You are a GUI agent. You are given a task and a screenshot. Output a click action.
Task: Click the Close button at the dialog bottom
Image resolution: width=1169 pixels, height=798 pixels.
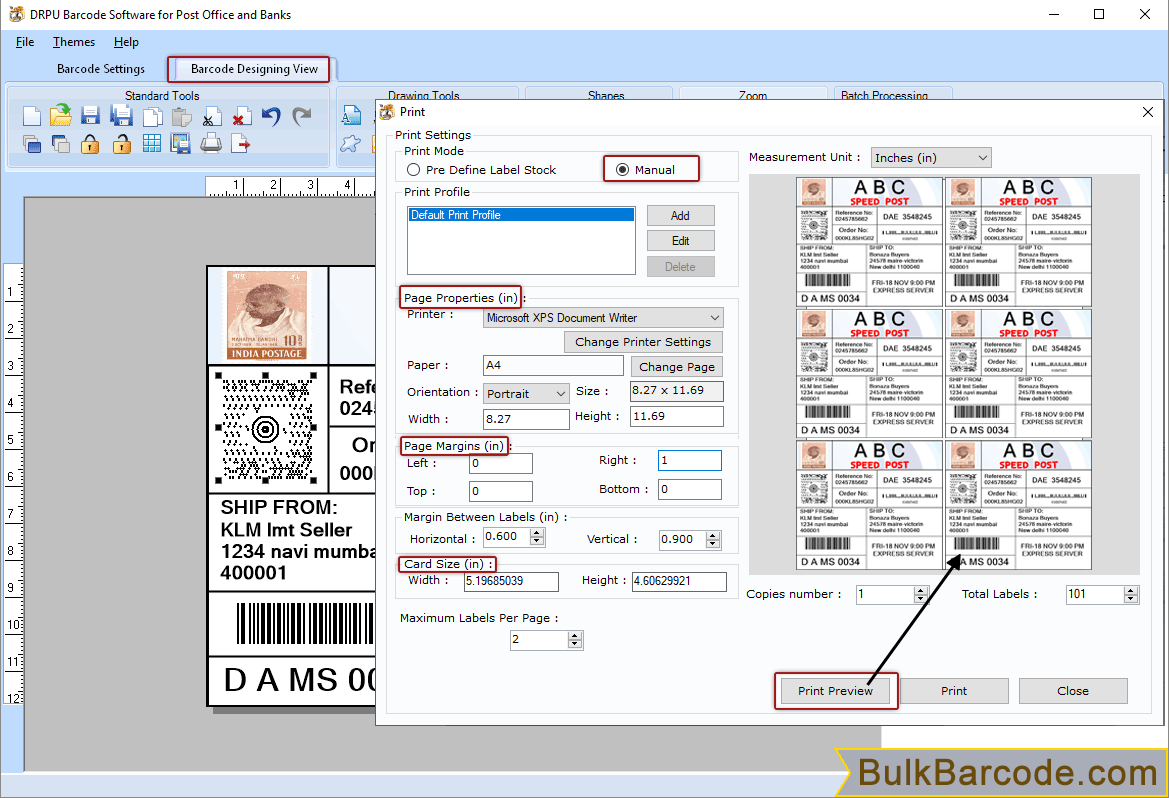pos(1073,691)
